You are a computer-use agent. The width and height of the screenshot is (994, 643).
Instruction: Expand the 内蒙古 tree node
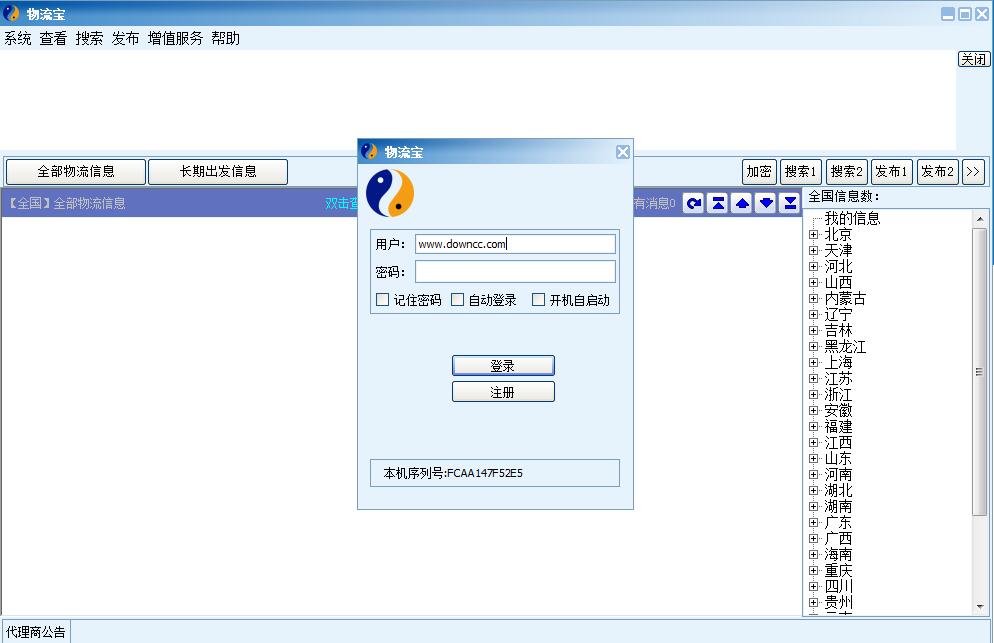click(814, 299)
